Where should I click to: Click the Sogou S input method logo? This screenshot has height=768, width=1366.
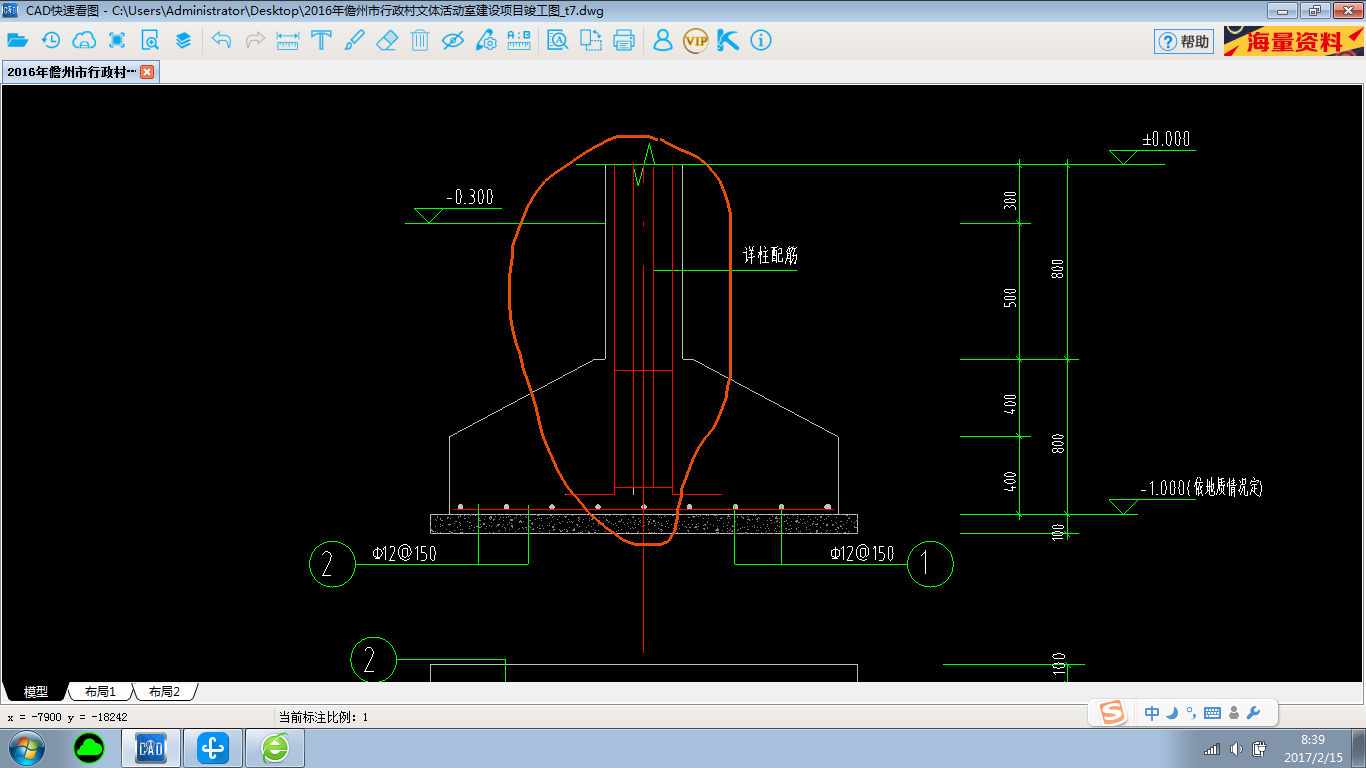coord(1112,712)
